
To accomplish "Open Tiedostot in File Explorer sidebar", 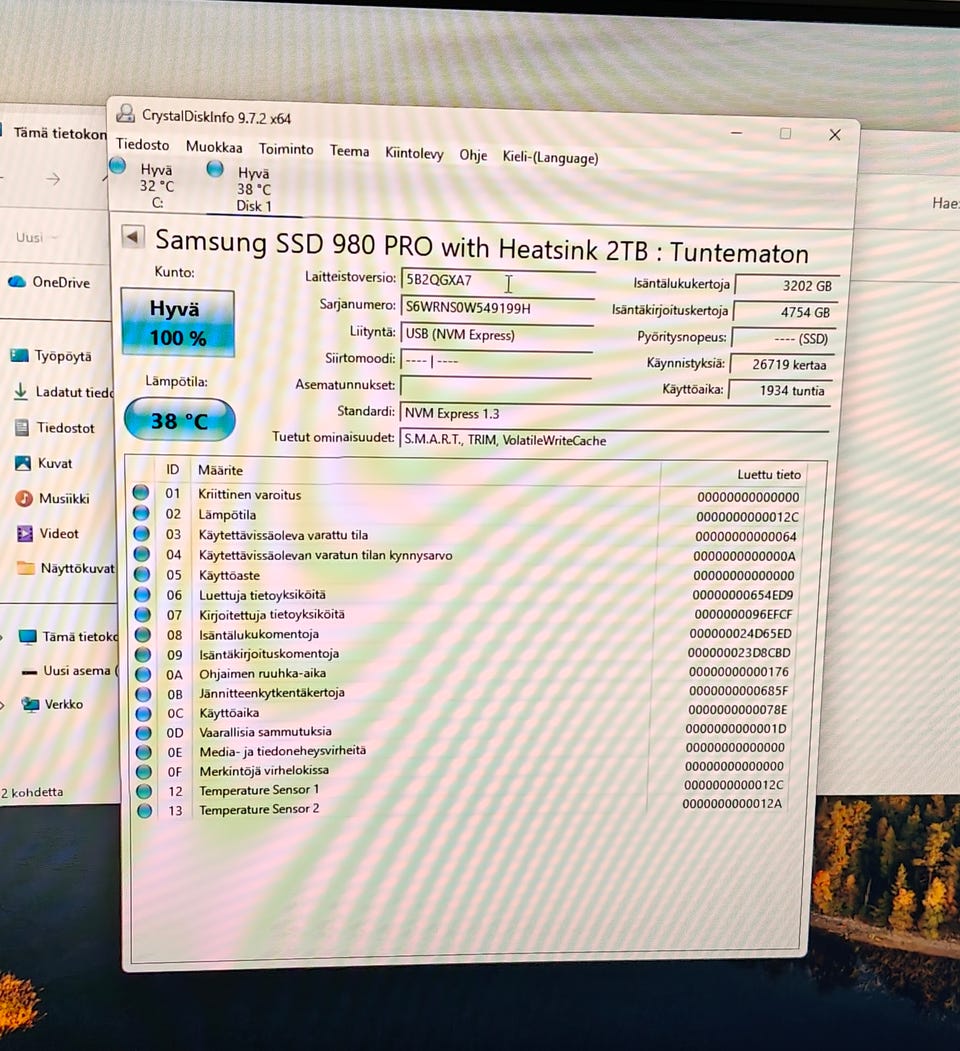I will [54, 428].
